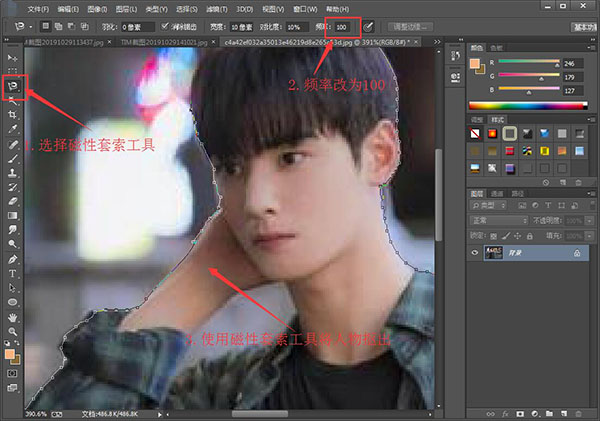Open the Color panel flyout menu

[x=591, y=47]
